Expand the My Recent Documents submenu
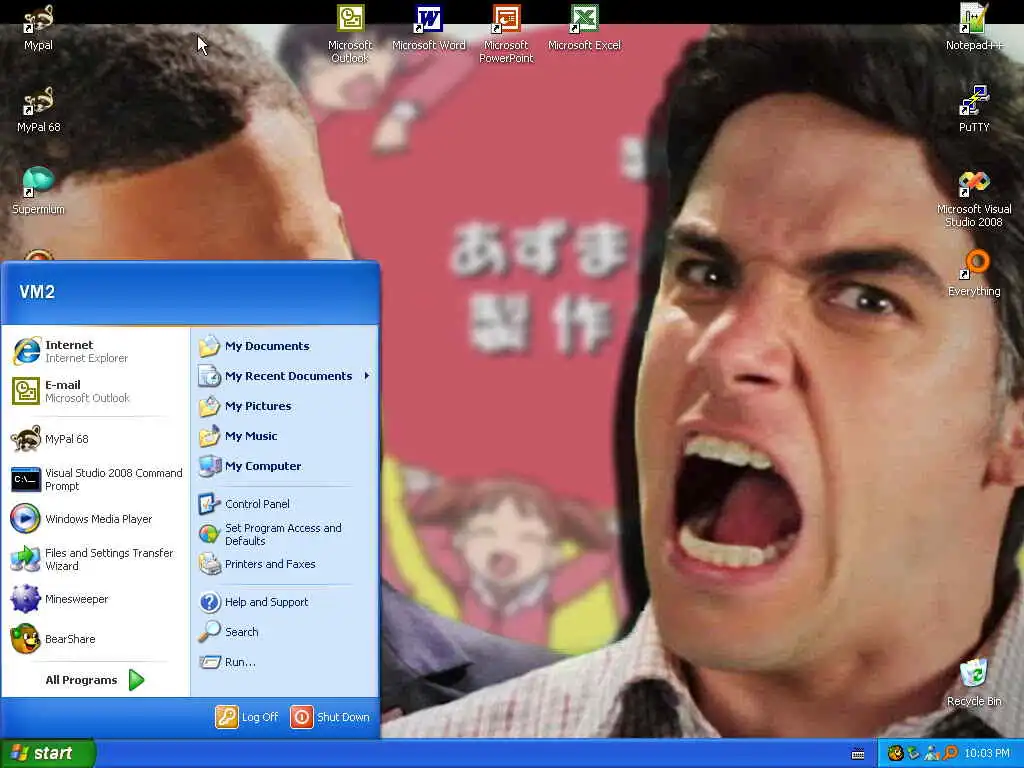This screenshot has height=768, width=1024. coord(285,376)
